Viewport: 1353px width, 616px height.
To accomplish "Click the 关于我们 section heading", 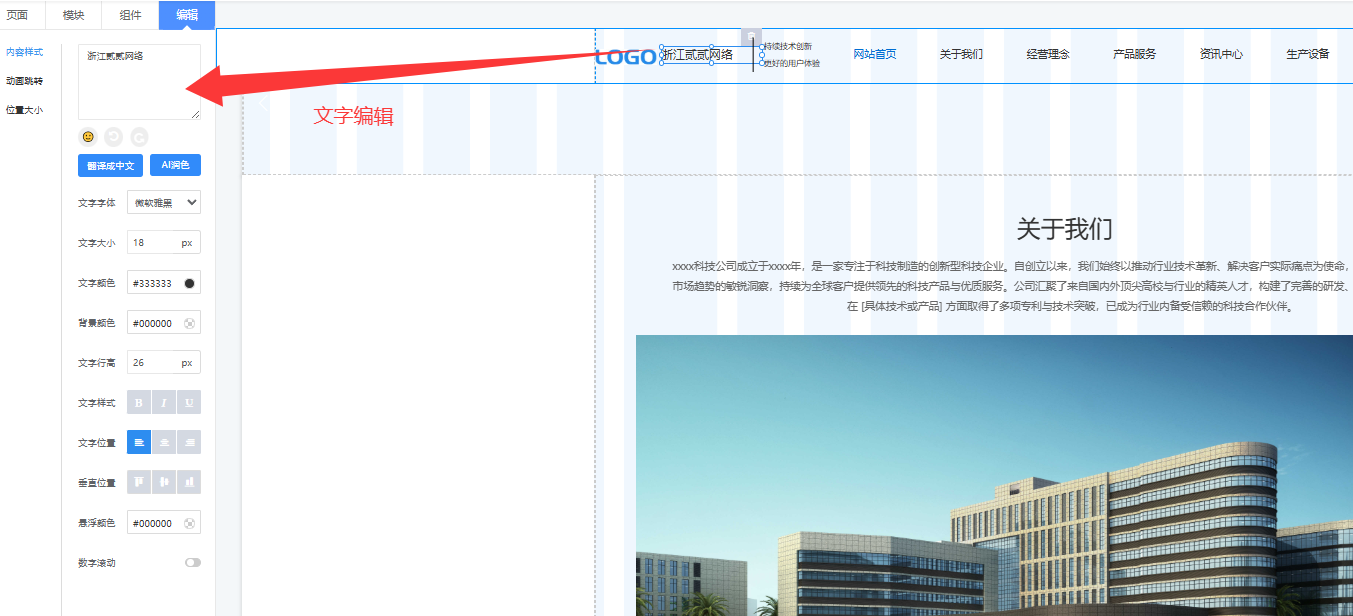I will pyautogui.click(x=1065, y=229).
